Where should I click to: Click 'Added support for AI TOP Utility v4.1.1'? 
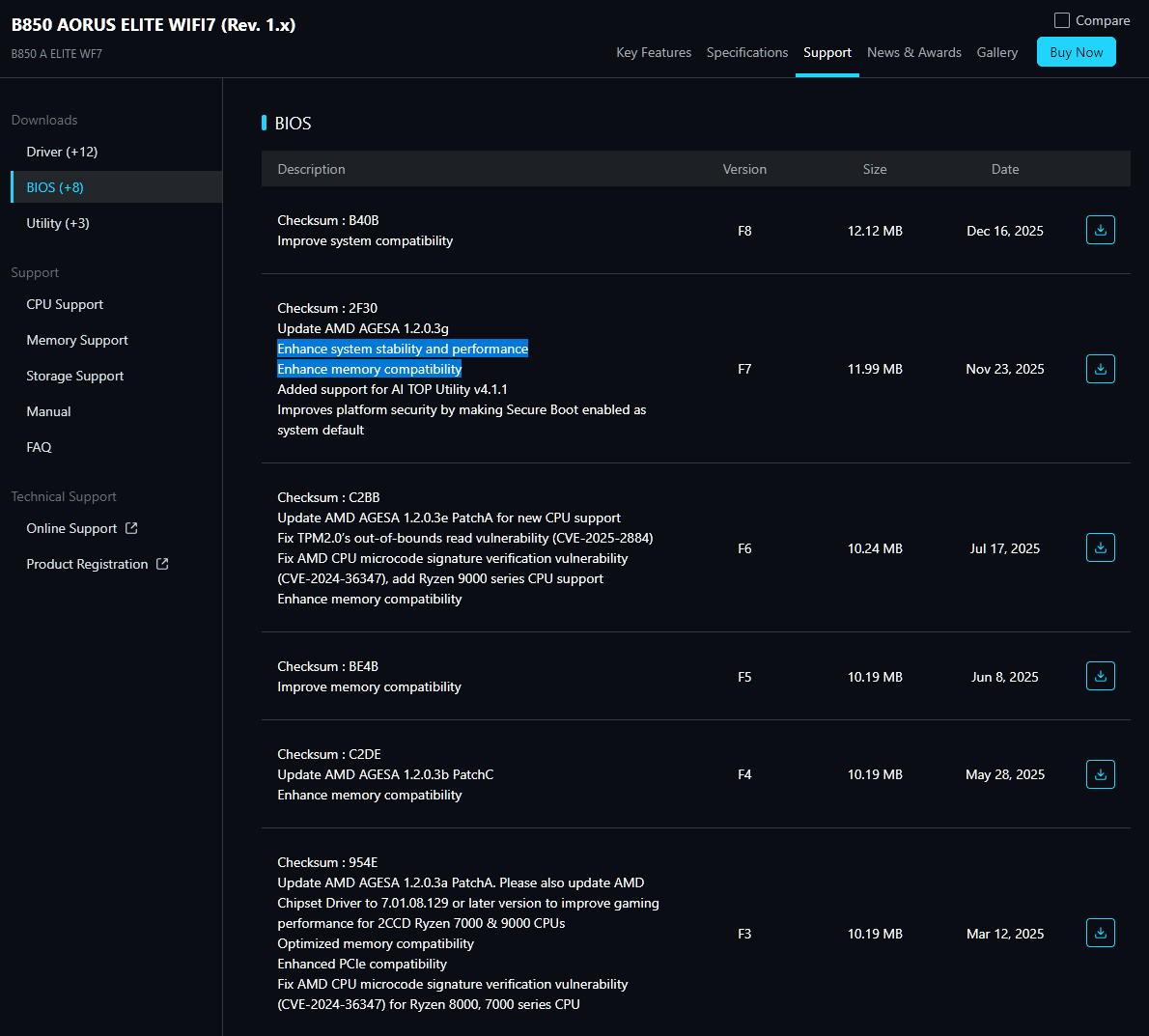[392, 389]
